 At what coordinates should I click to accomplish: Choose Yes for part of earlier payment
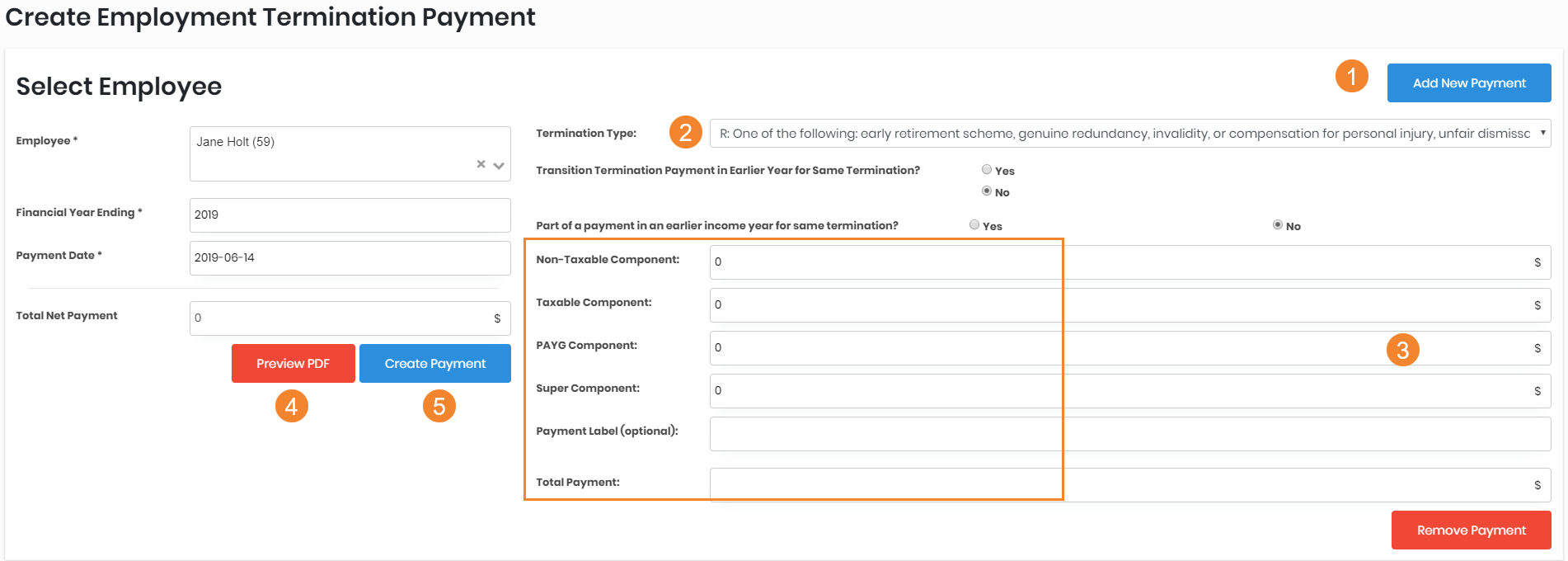974,225
